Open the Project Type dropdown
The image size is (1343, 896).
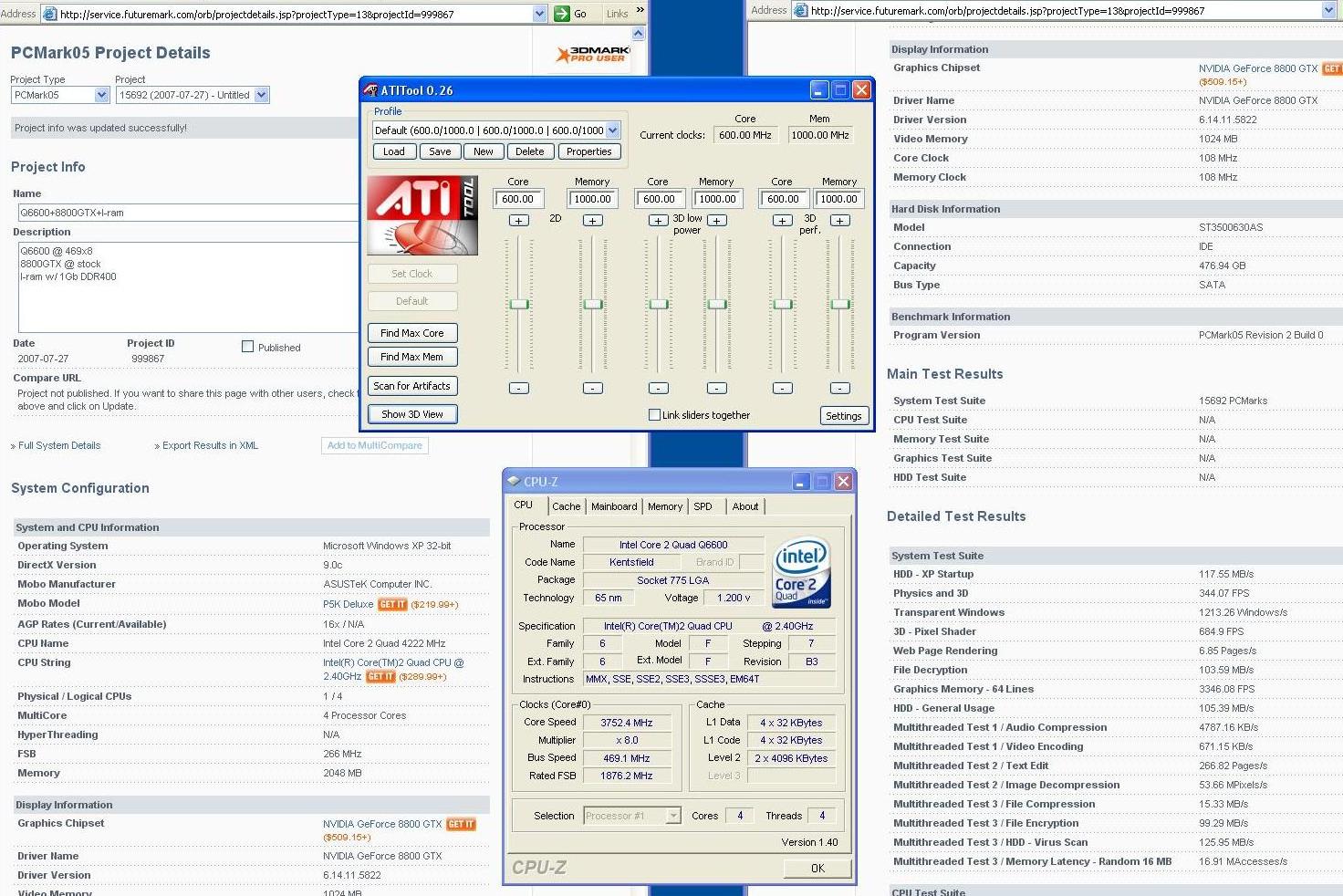101,95
